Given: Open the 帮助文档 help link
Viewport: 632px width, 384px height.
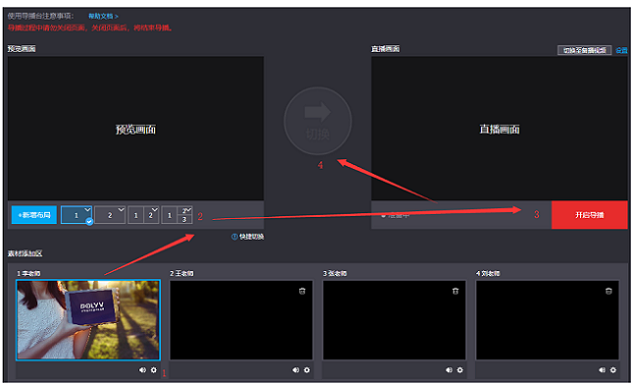Looking at the screenshot, I should (x=103, y=16).
